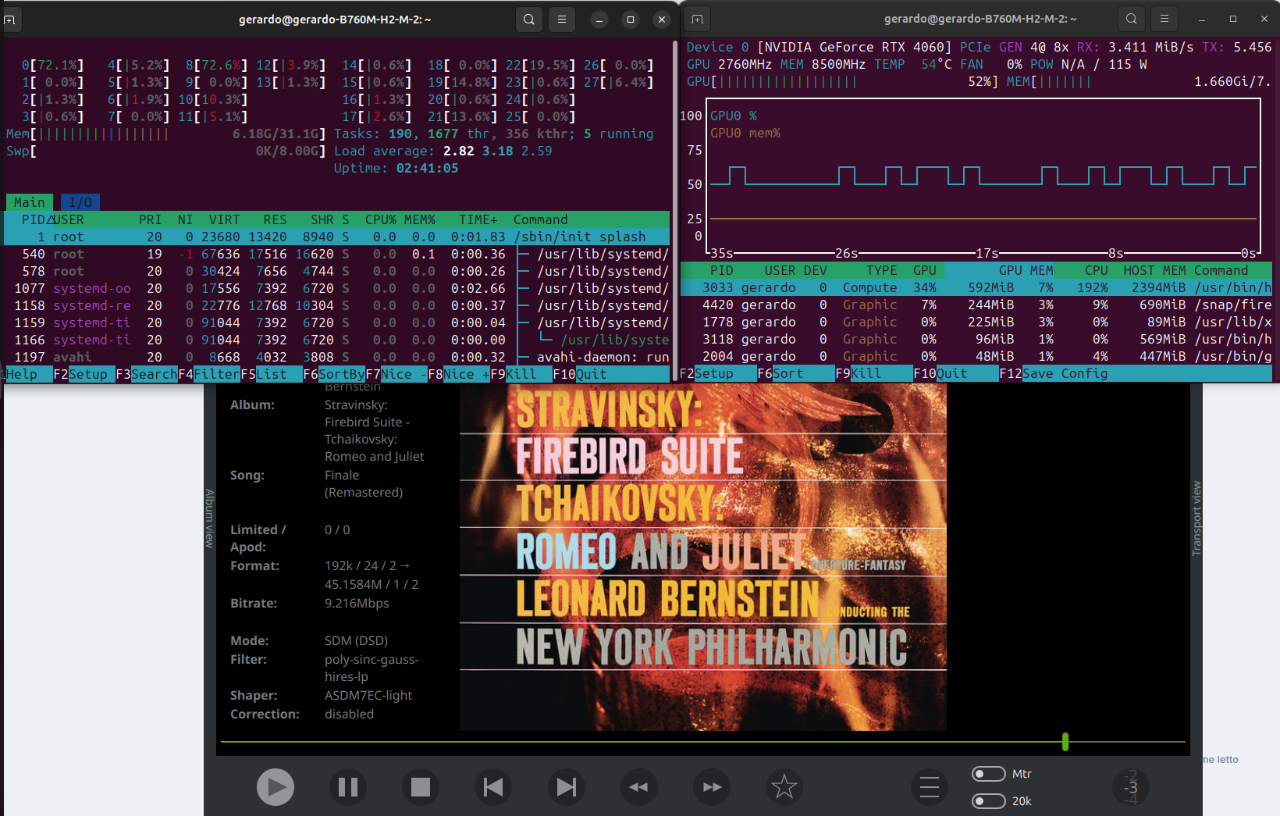Sort htop by TIME+ column header
1280x816 pixels.
pyautogui.click(x=477, y=220)
